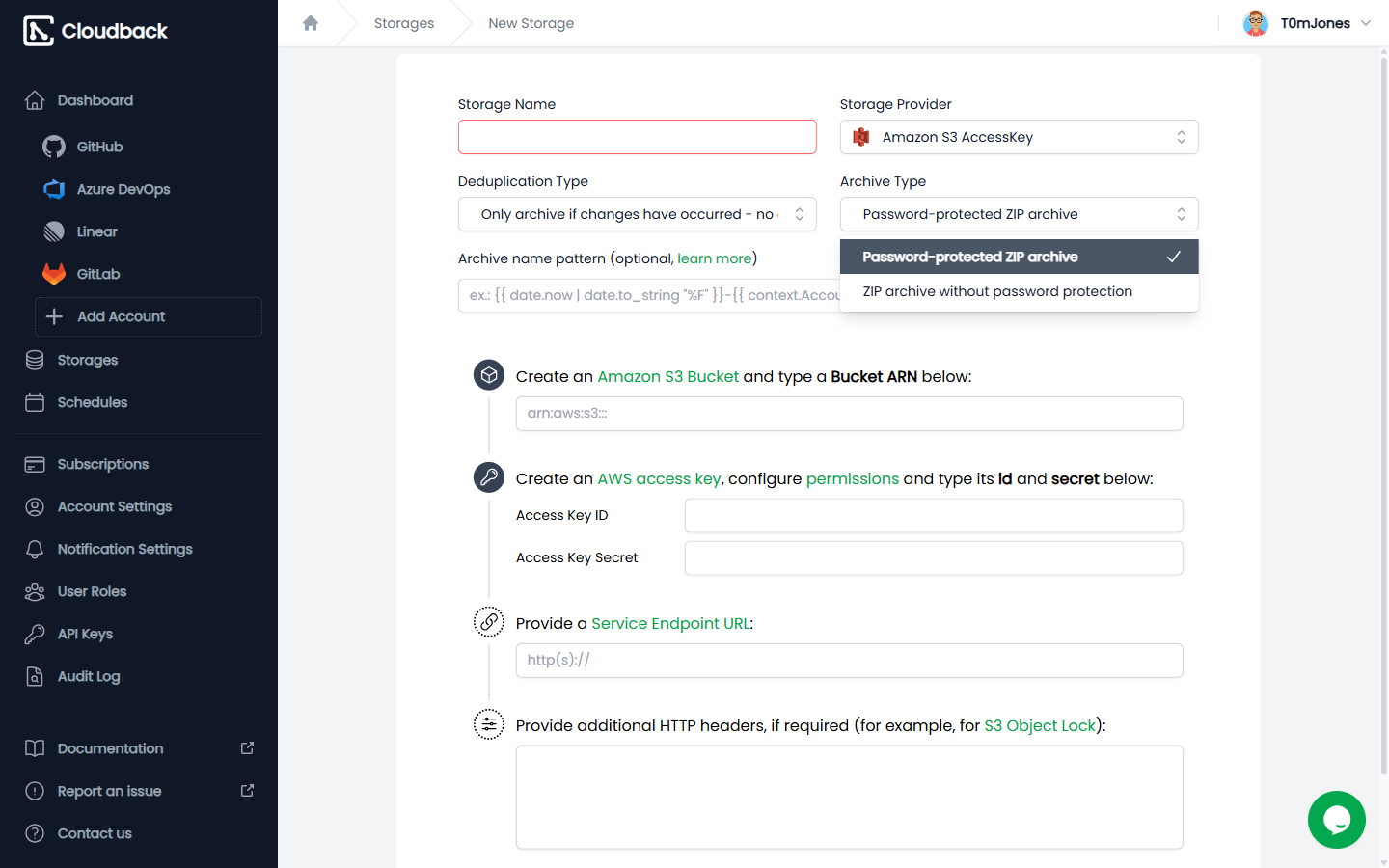Focus the Access Key ID field
This screenshot has height=868, width=1389.
tap(934, 516)
